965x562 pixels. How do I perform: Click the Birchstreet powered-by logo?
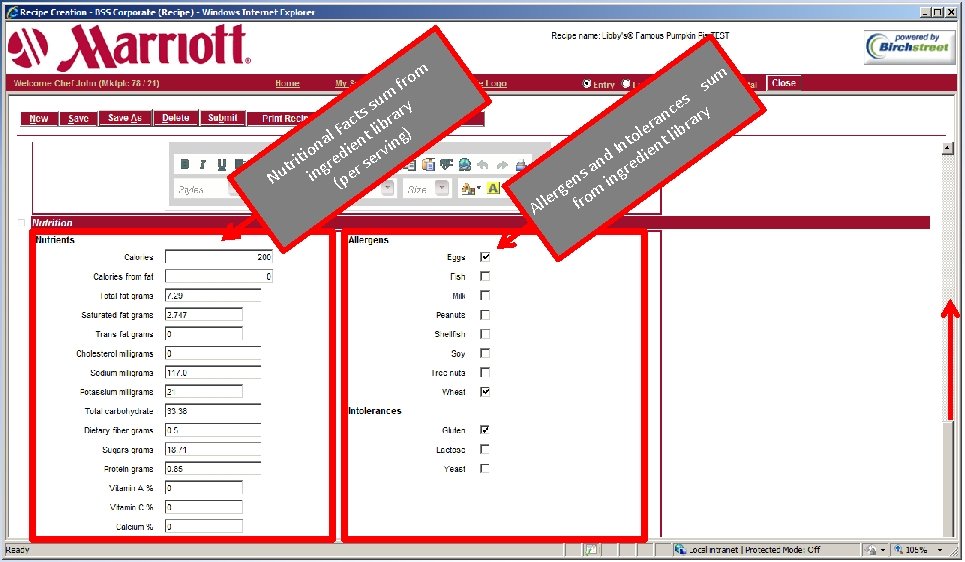click(x=910, y=47)
